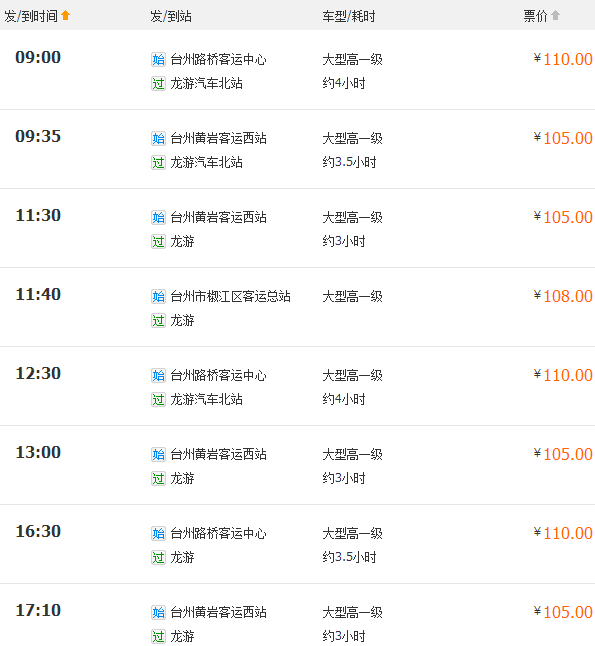Screen dimensions: 595x646
Task: Click the ¥108.00 price in the 11:40 row
Action: (x=563, y=296)
